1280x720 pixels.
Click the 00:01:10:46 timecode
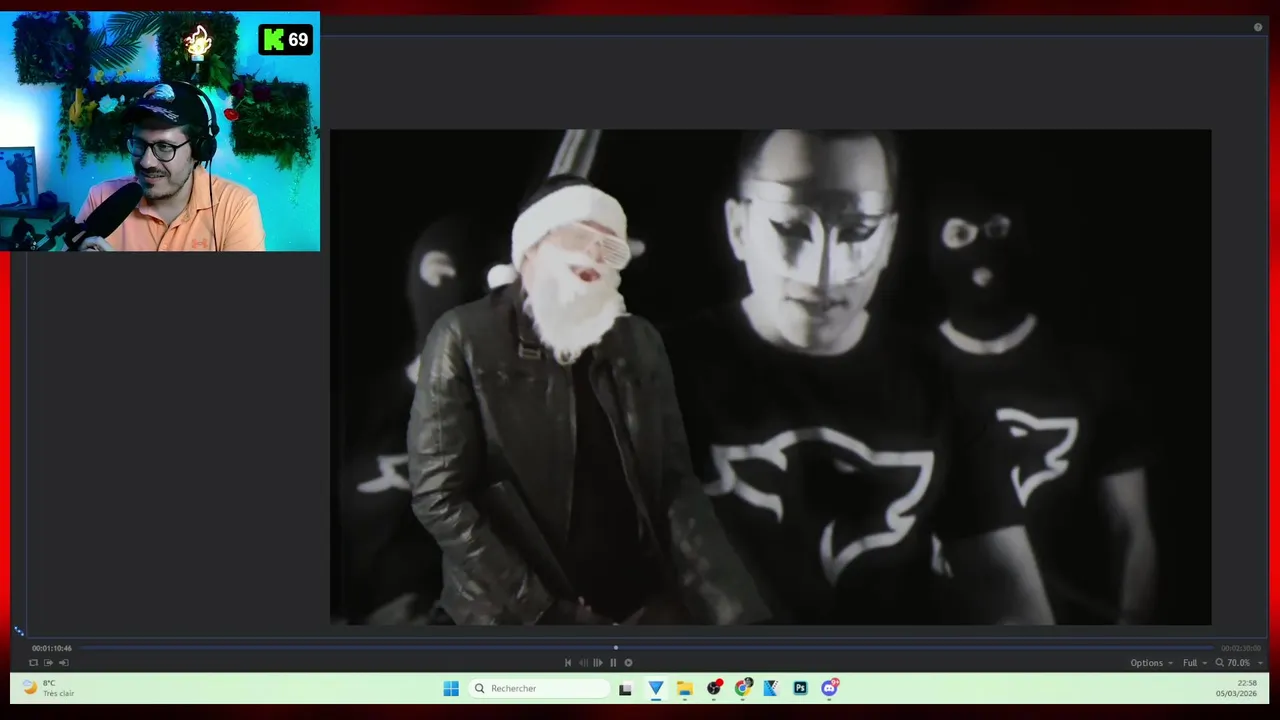(x=51, y=648)
